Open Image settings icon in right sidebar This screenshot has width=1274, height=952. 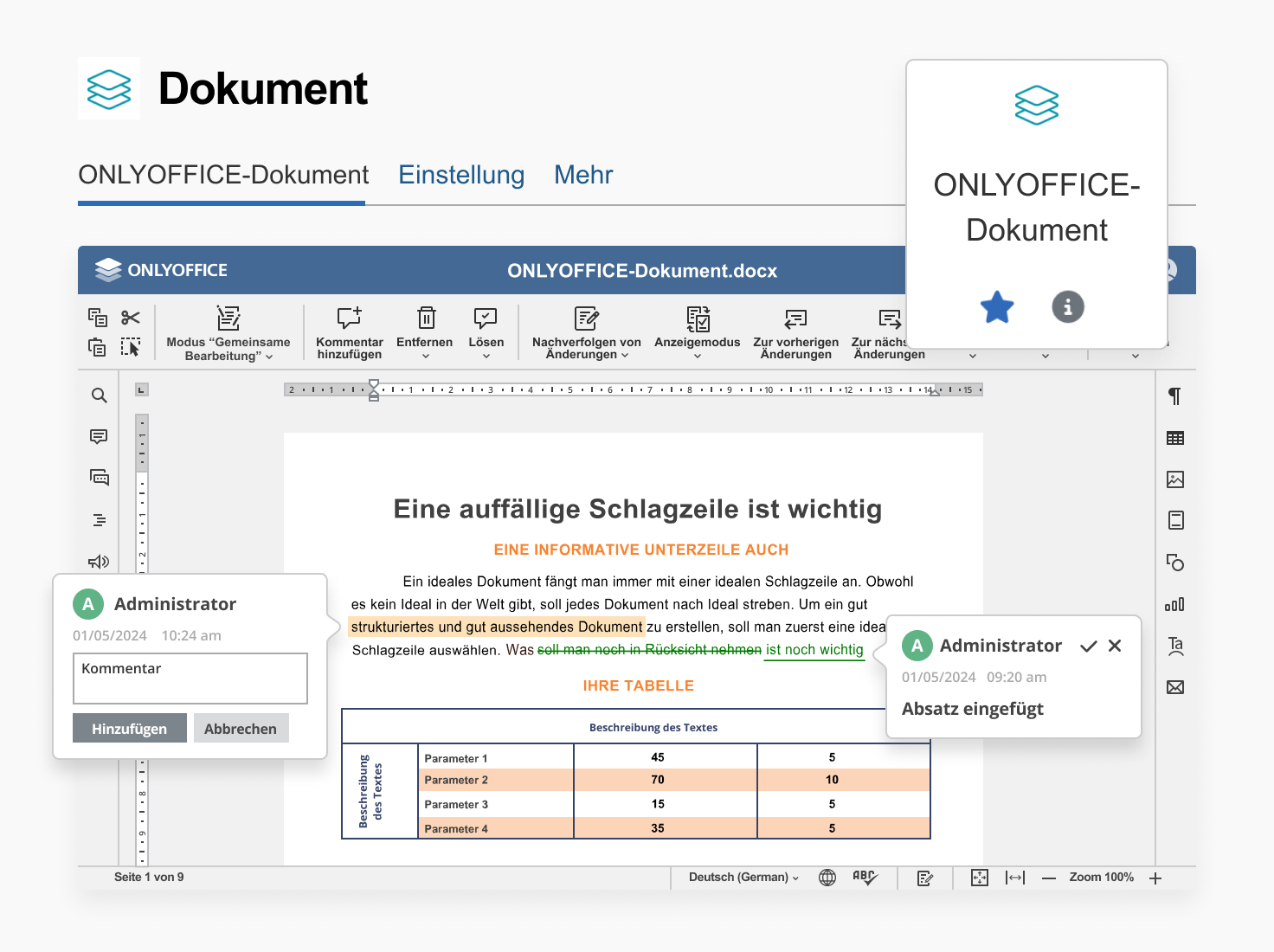(1175, 479)
